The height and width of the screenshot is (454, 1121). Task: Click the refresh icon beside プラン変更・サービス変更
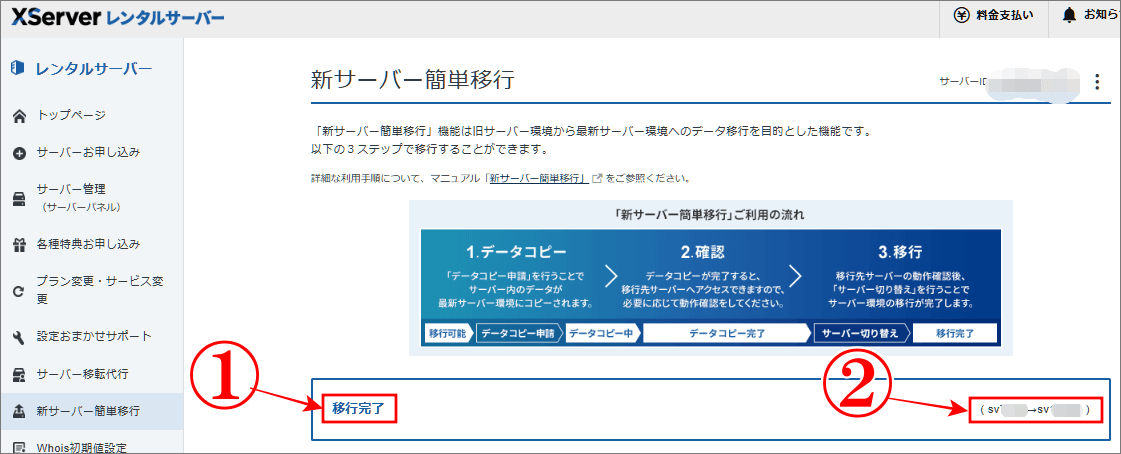point(20,291)
